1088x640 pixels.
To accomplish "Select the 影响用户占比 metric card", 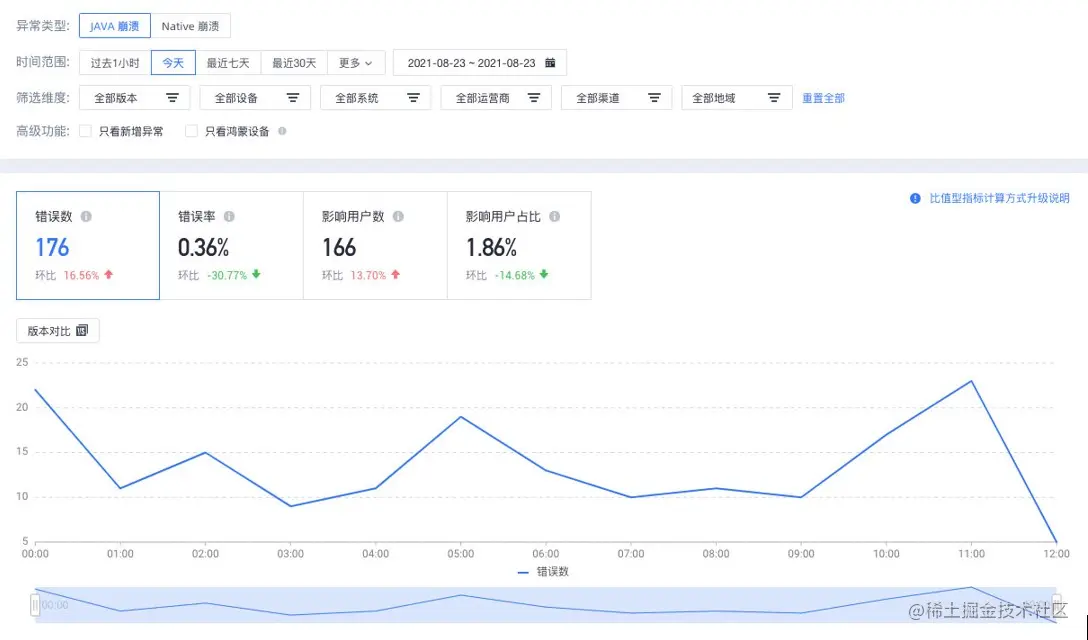I will click(x=519, y=246).
